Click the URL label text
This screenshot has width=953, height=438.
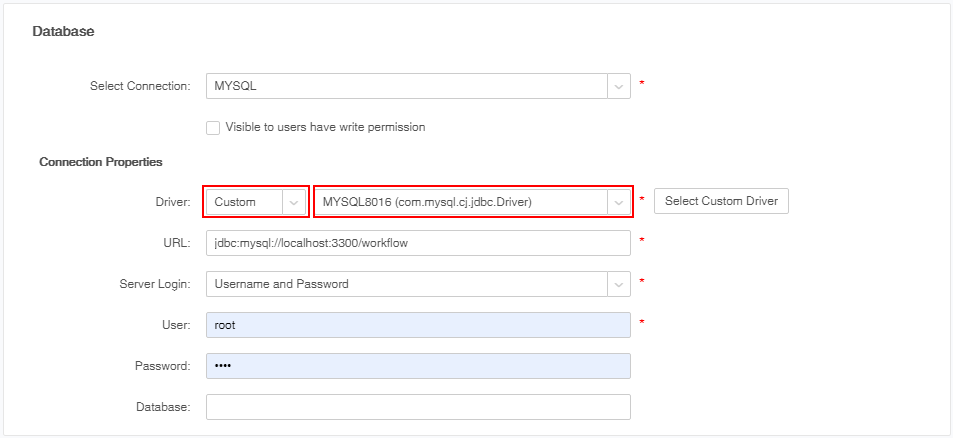(176, 243)
